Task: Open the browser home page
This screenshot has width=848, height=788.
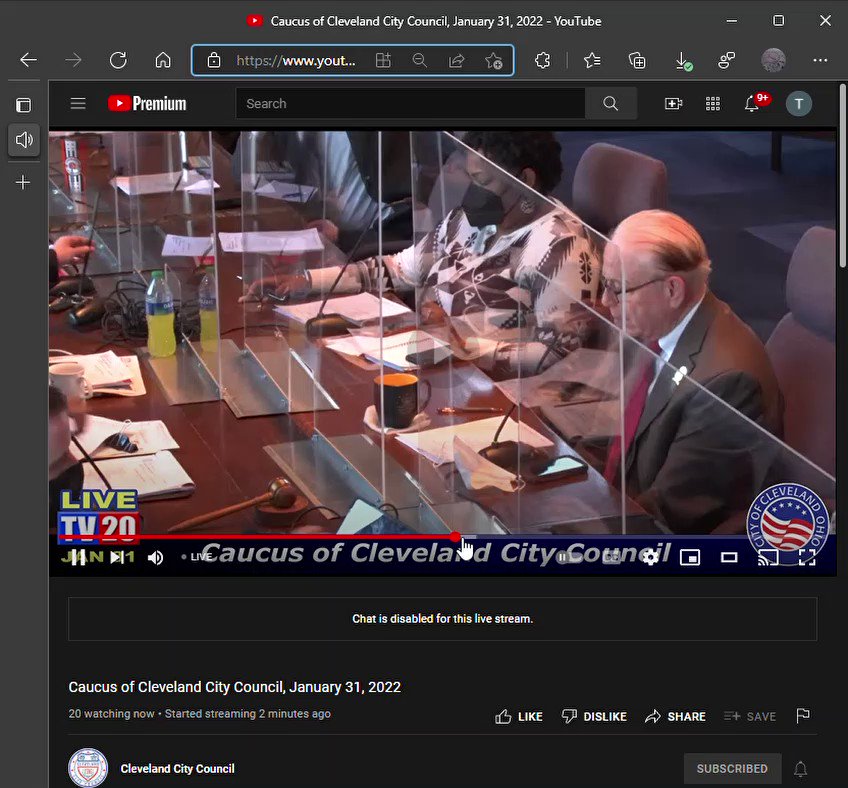Action: click(x=163, y=60)
